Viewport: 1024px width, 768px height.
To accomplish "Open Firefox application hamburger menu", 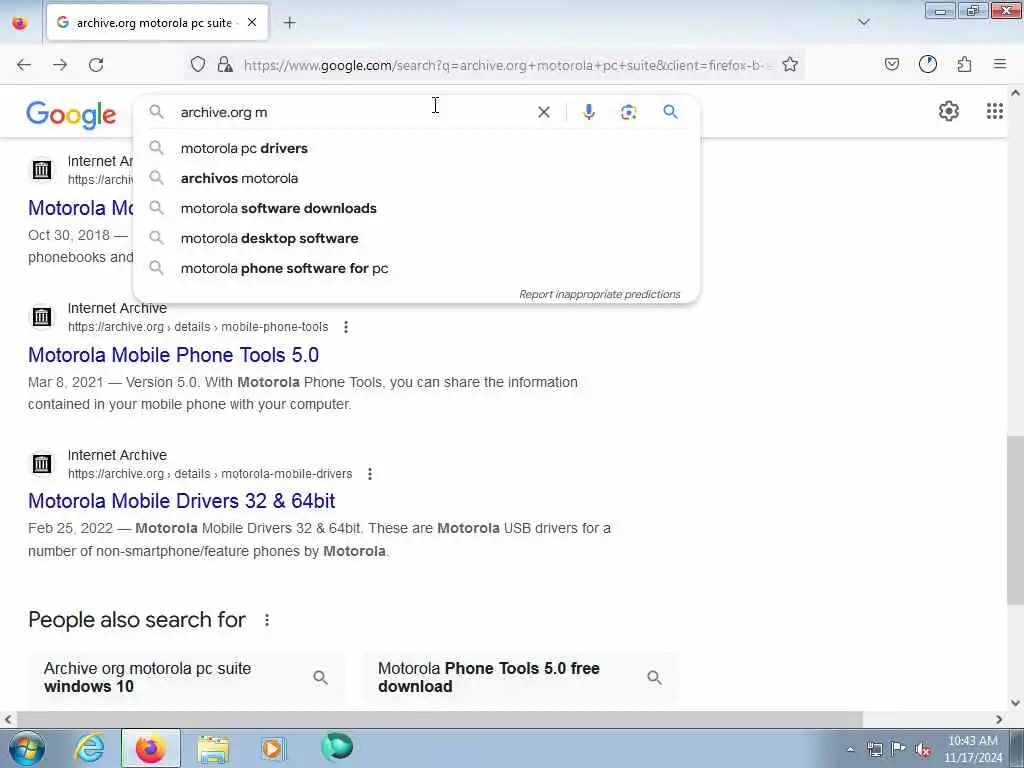I will coord(1000,64).
